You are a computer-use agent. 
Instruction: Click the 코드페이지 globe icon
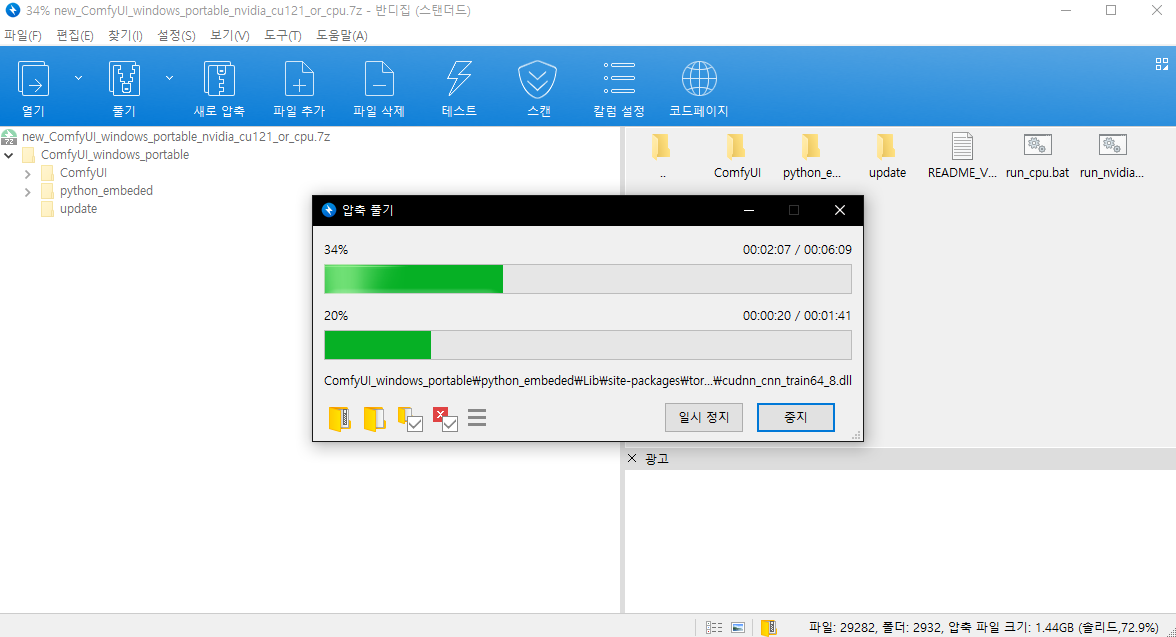699,79
